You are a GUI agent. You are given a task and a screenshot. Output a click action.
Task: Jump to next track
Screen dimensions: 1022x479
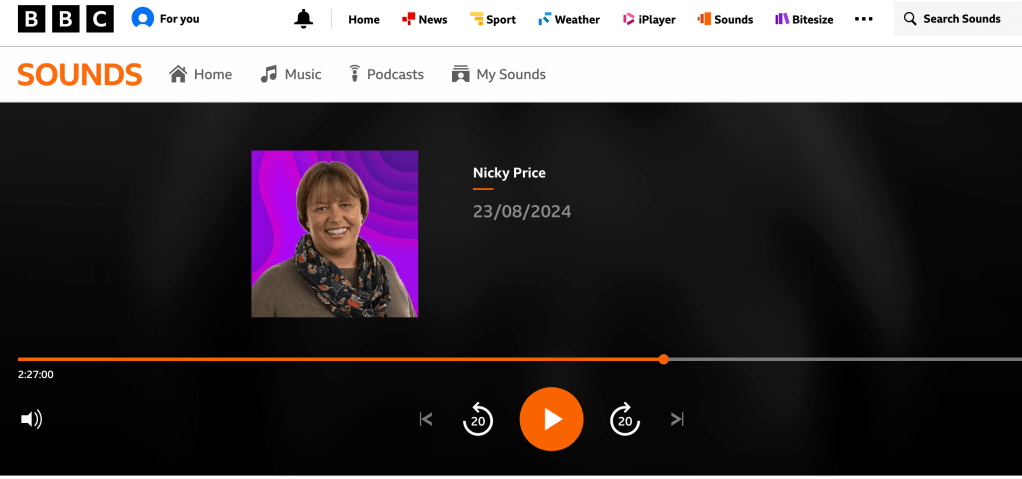[x=677, y=419]
